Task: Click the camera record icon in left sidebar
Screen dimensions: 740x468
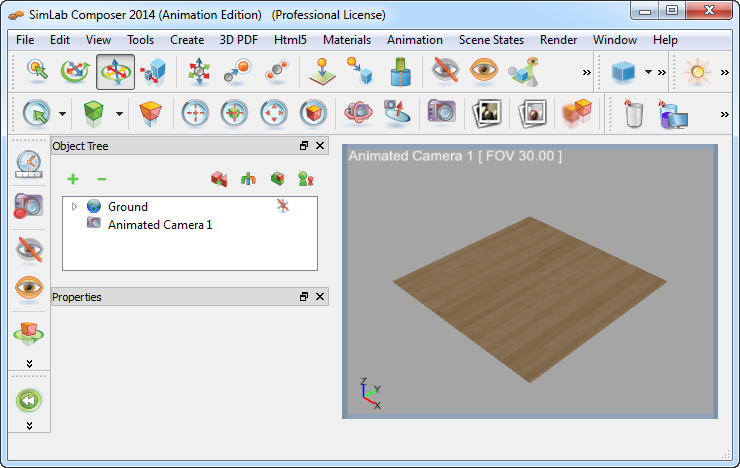Action: 28,206
